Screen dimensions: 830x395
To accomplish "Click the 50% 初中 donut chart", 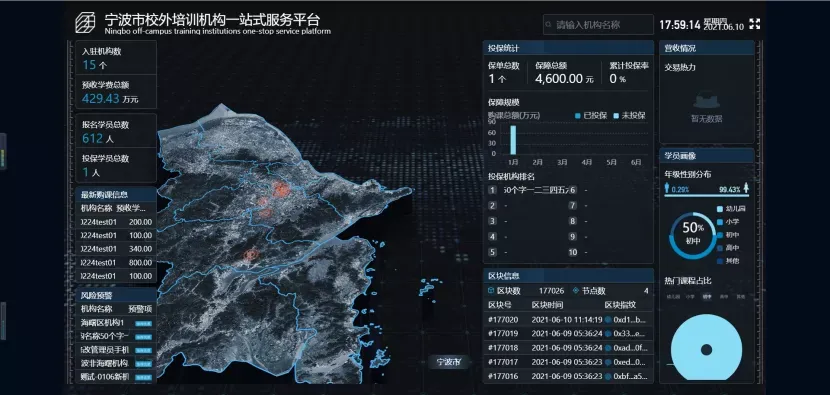I will (x=693, y=235).
